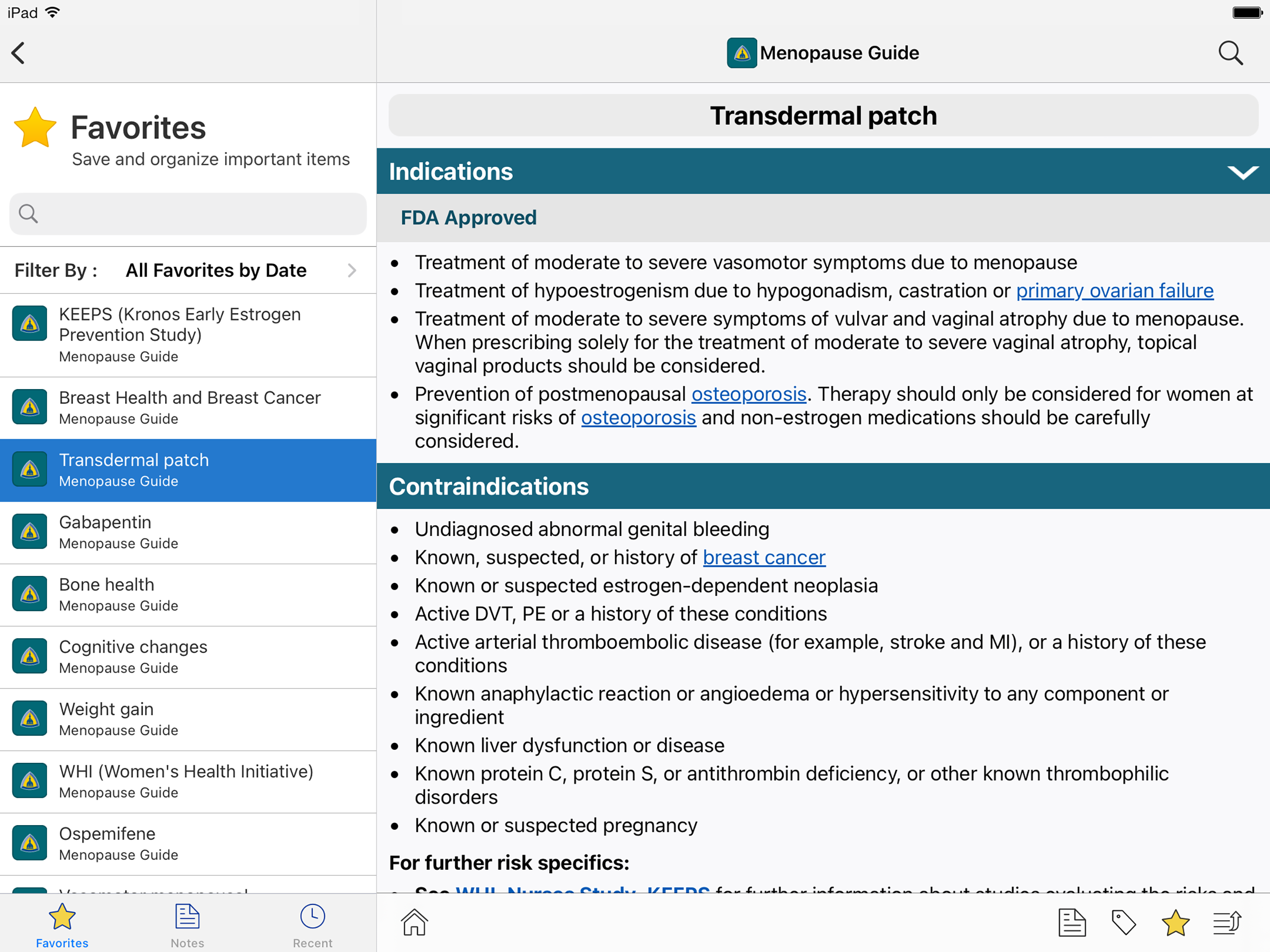Select the Transdermal patch favorite
The image size is (1270, 952).
(188, 470)
